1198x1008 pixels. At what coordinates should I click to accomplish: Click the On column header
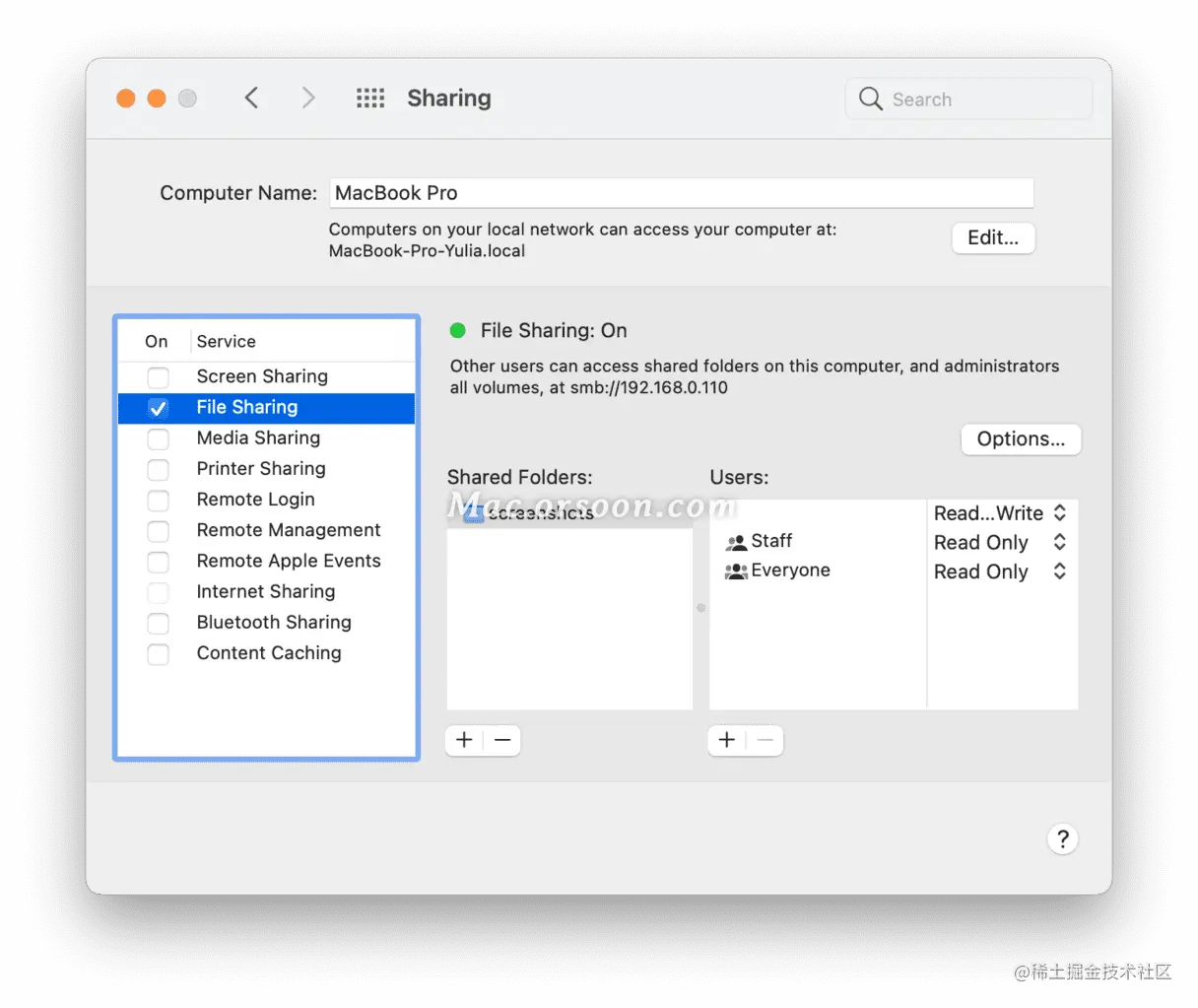(x=156, y=342)
